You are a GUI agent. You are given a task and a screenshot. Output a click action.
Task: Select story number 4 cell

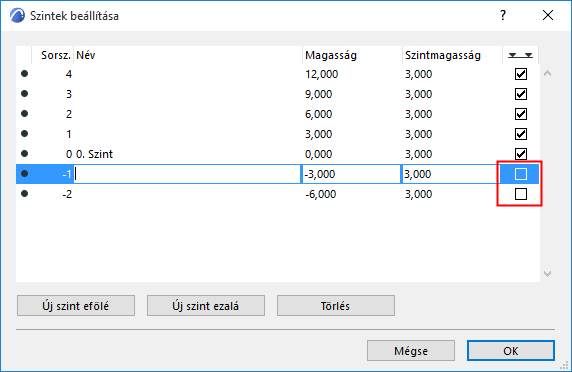point(69,74)
